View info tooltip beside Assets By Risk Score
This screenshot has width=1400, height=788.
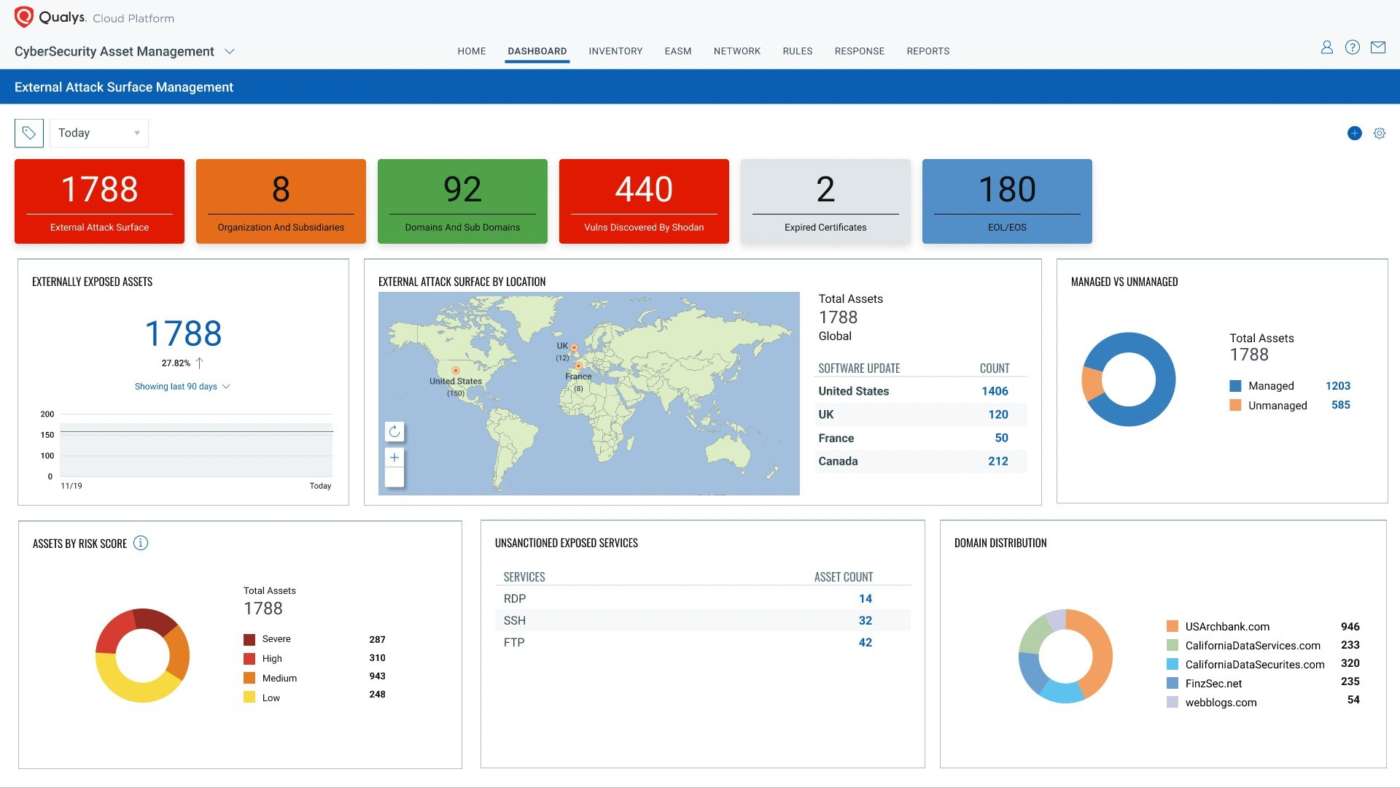141,543
